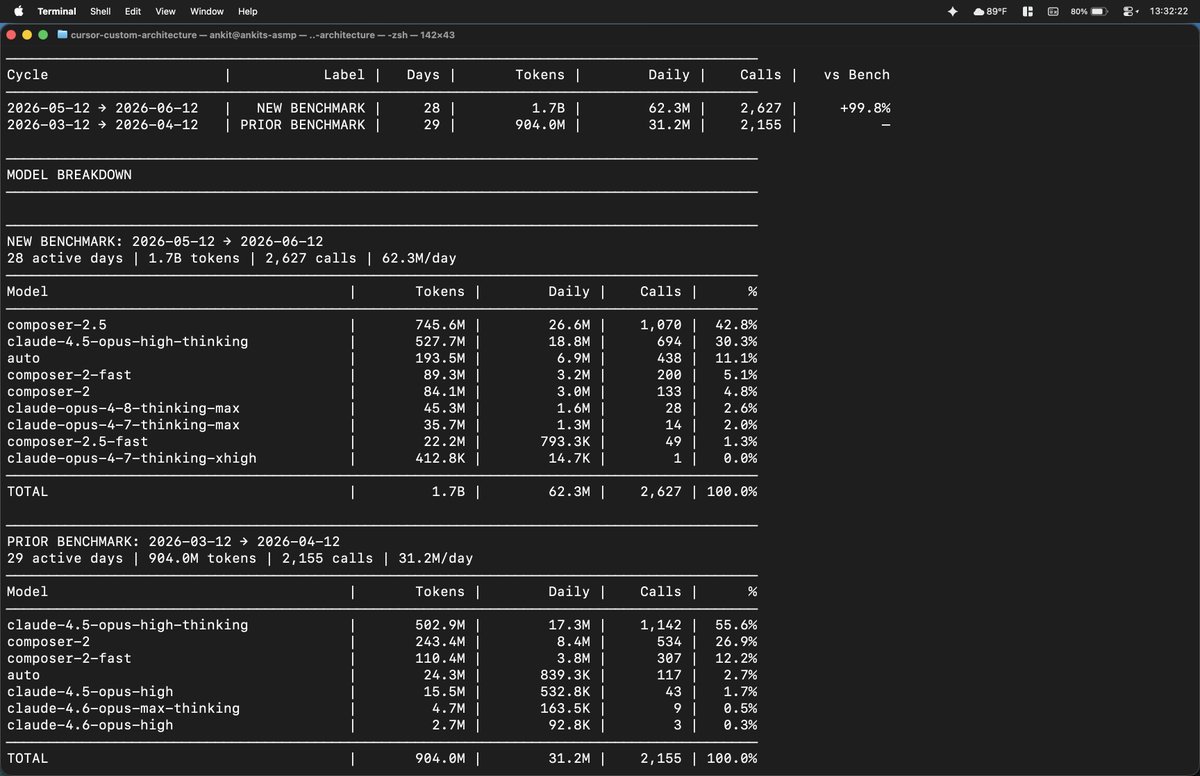Image resolution: width=1200 pixels, height=776 pixels.
Task: Click the 84.1M tokens value
Action: point(444,392)
